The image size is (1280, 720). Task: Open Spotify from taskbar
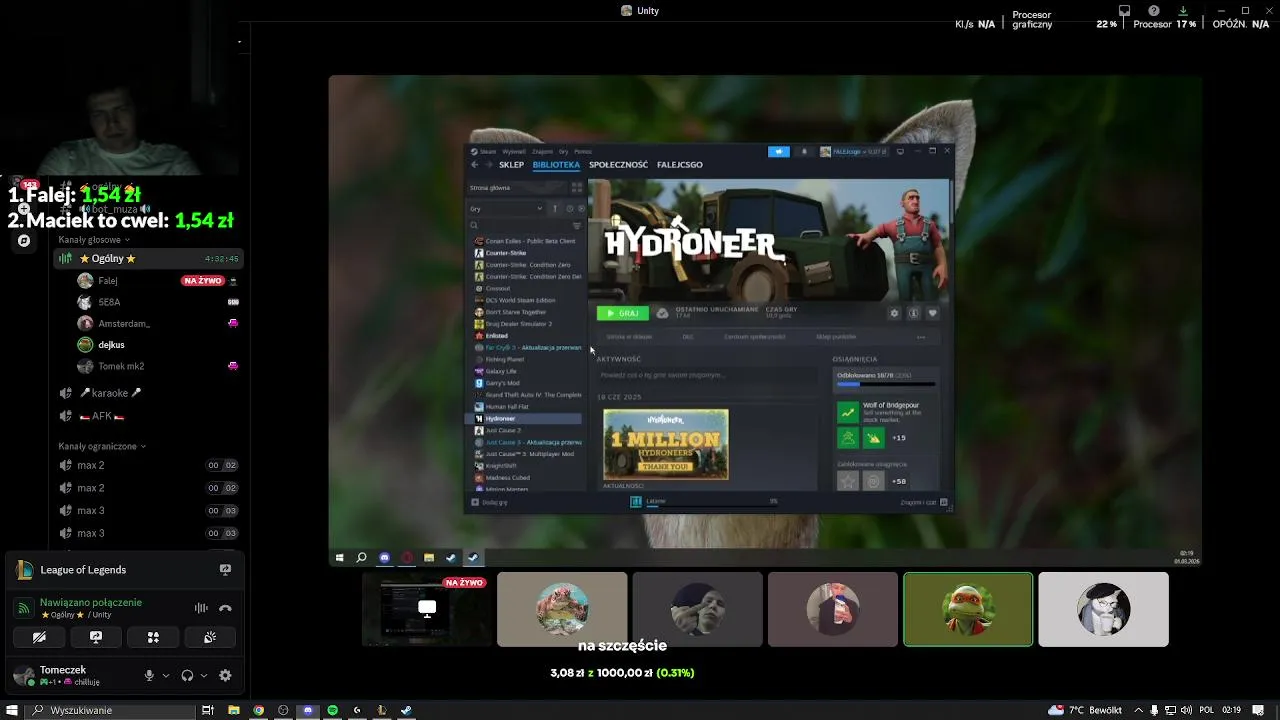coord(333,710)
